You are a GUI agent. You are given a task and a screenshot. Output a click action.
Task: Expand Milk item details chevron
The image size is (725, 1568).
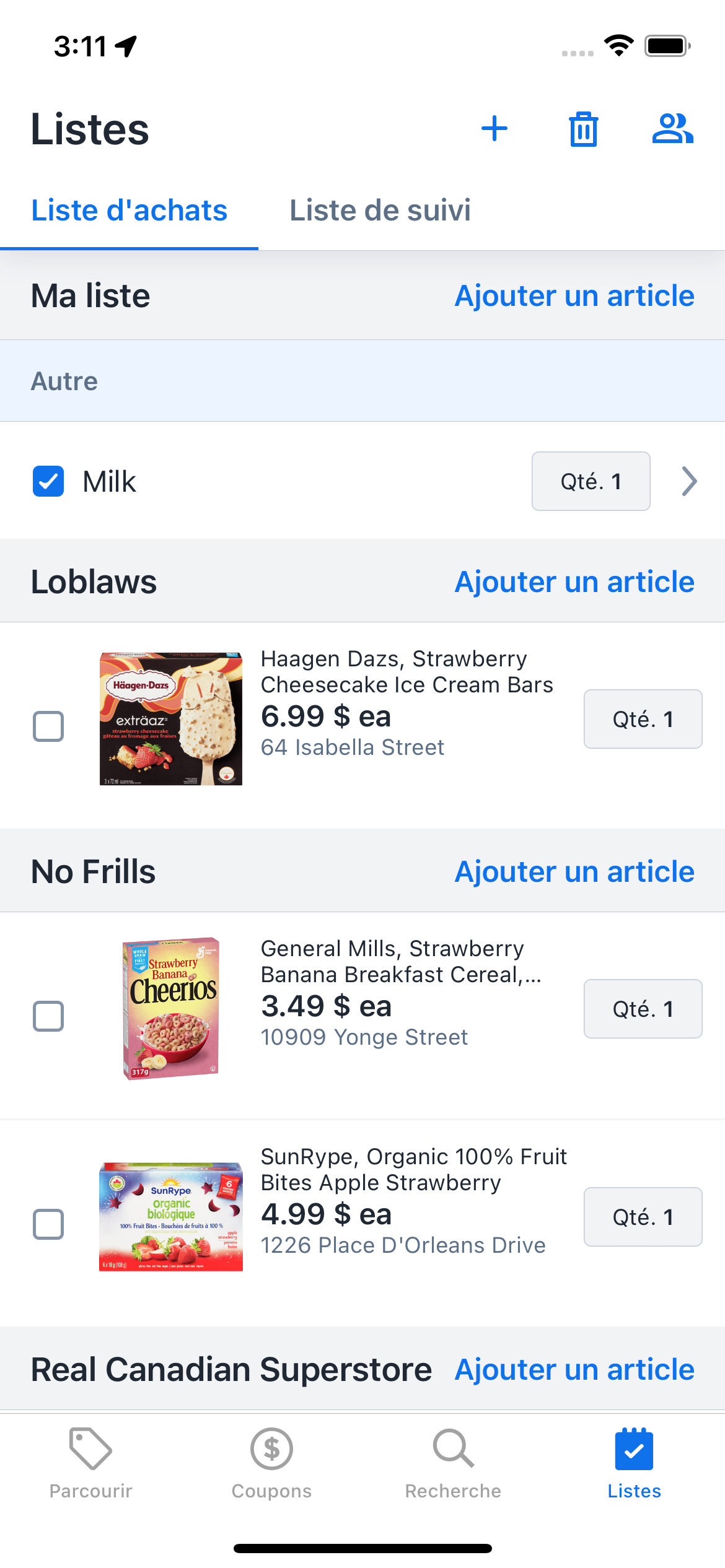coord(689,481)
